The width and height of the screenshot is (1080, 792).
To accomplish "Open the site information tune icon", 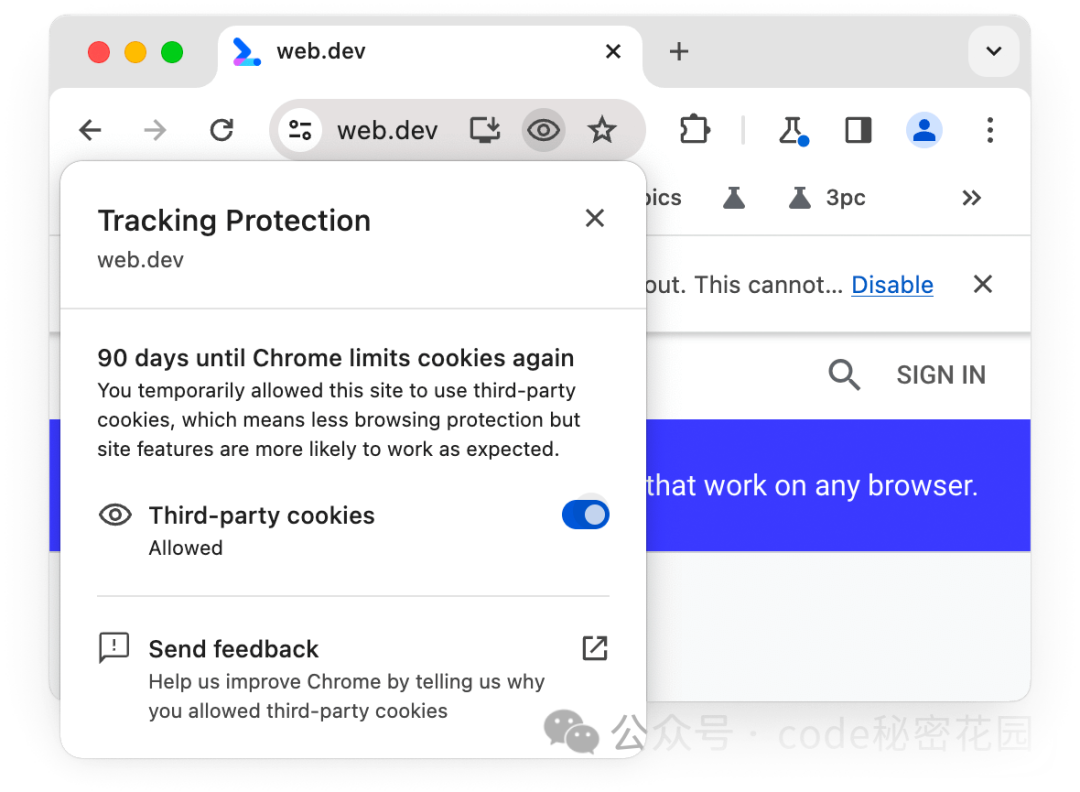I will (x=300, y=129).
